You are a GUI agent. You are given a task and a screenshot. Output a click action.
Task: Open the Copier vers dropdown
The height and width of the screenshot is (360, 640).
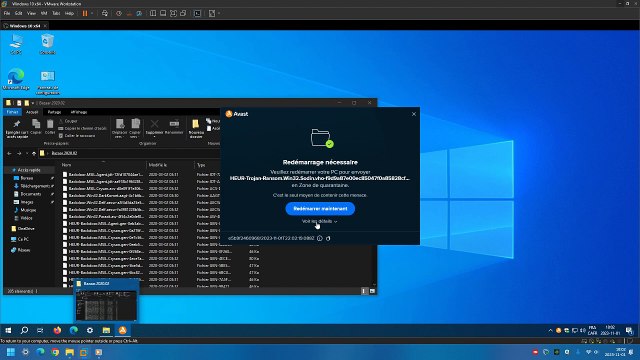pyautogui.click(x=135, y=129)
